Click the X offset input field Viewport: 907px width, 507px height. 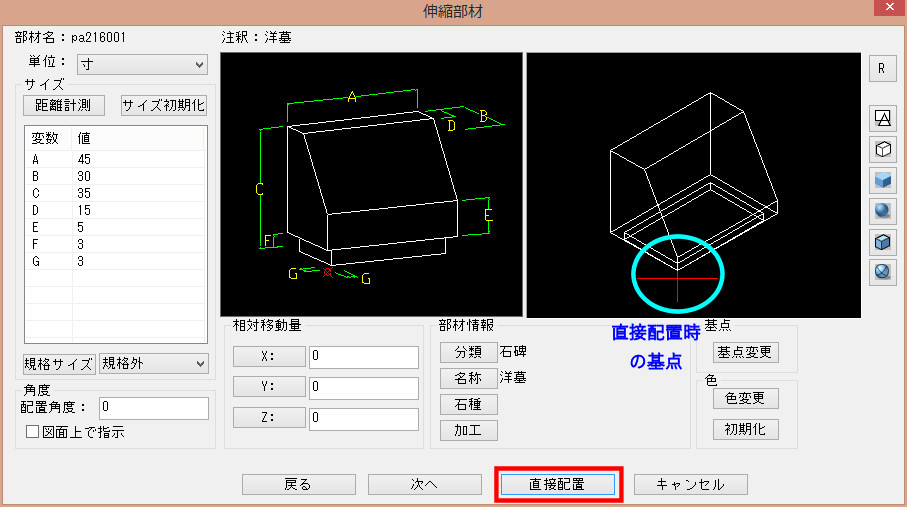click(363, 357)
